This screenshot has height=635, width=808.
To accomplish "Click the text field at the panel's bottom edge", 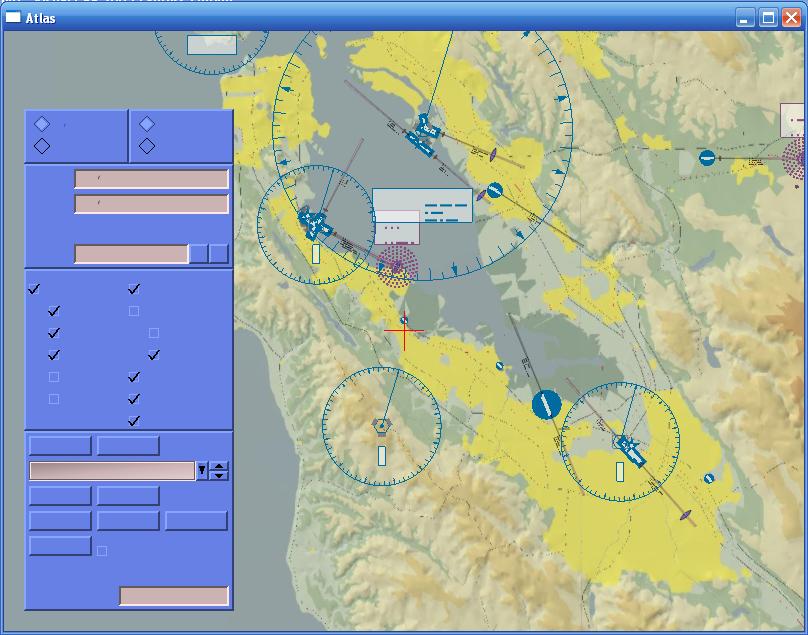I will [x=174, y=596].
